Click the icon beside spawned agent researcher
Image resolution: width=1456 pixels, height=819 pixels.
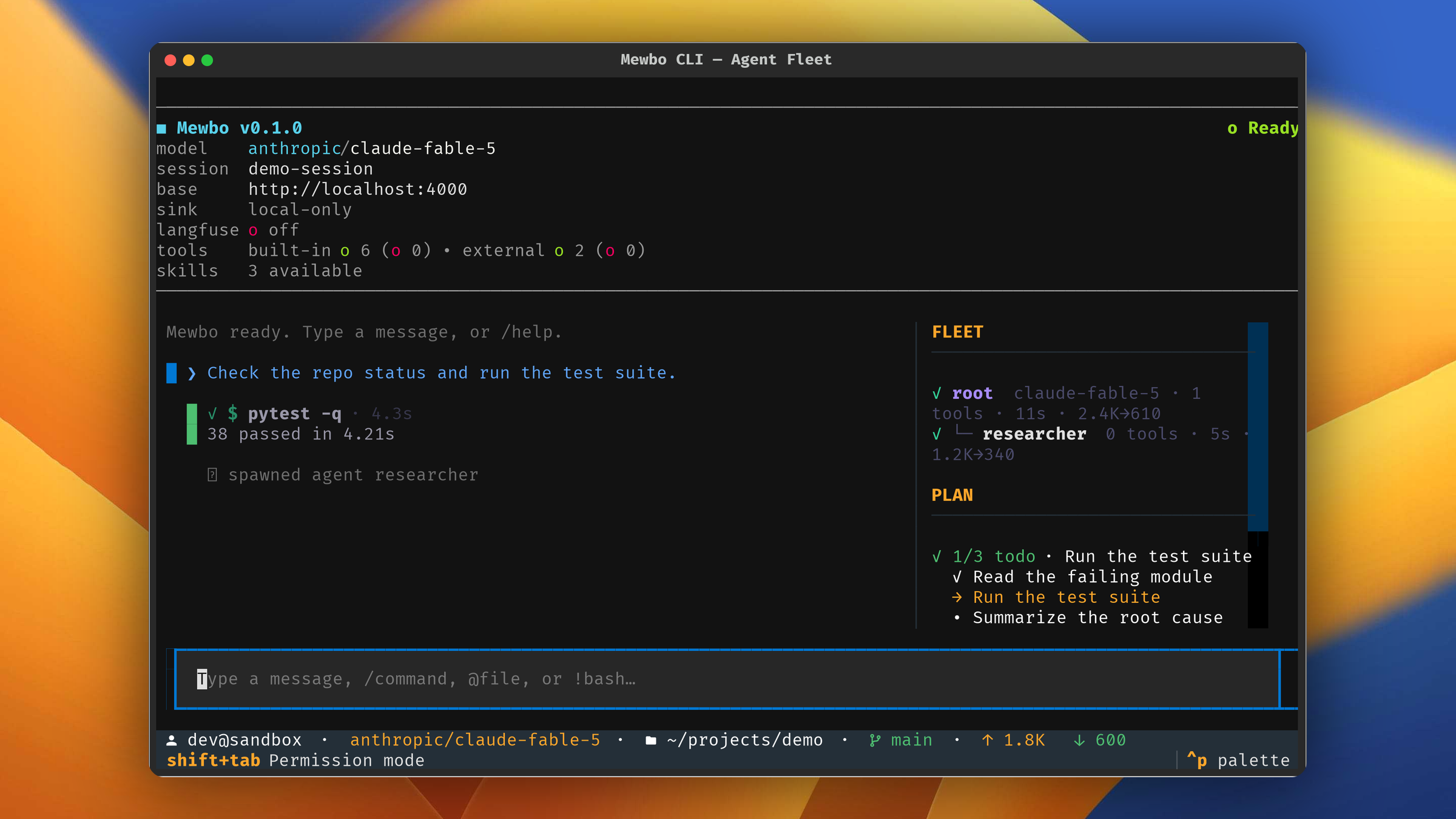[212, 475]
